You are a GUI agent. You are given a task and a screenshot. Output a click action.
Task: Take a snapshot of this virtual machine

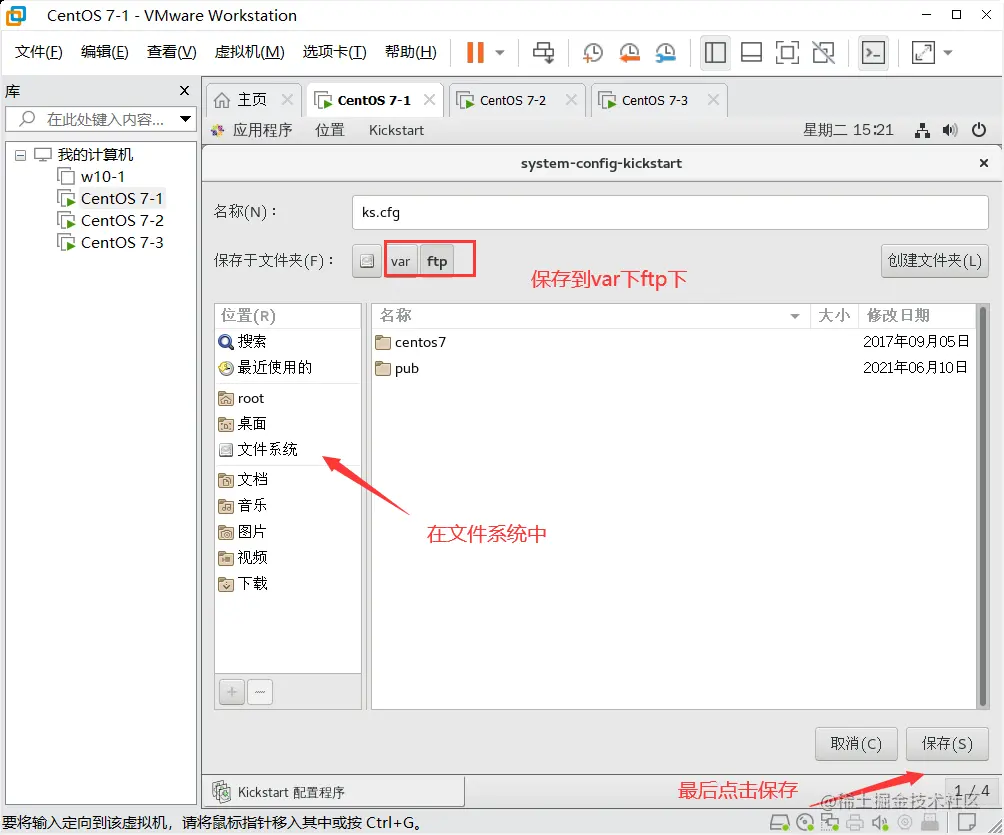point(592,53)
